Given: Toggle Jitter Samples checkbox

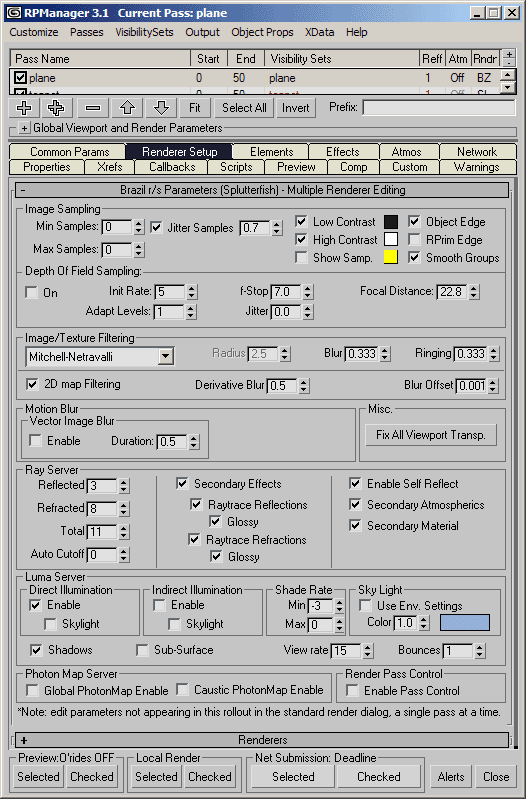Looking at the screenshot, I should (156, 227).
